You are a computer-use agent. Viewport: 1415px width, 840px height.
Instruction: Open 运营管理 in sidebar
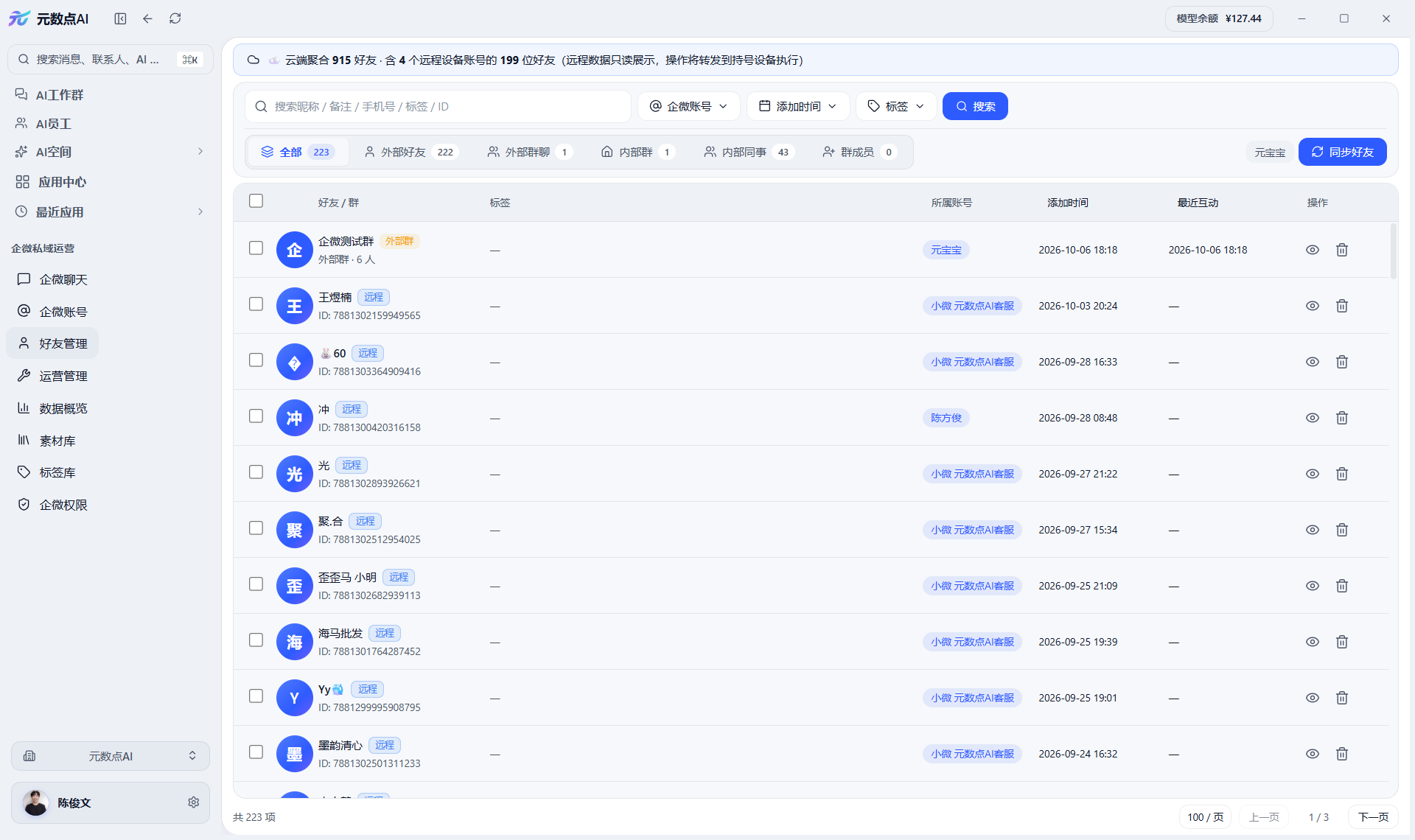tap(53, 377)
